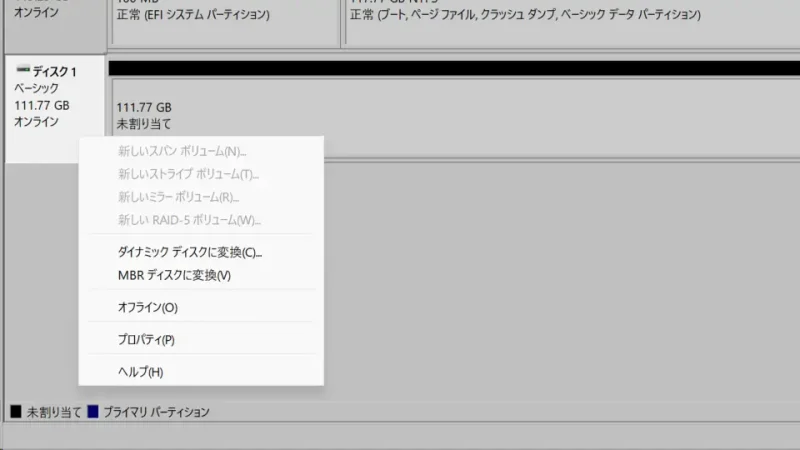Open ヘルプ(H) from the context menu
Screen dimensions: 800x450
point(201,372)
